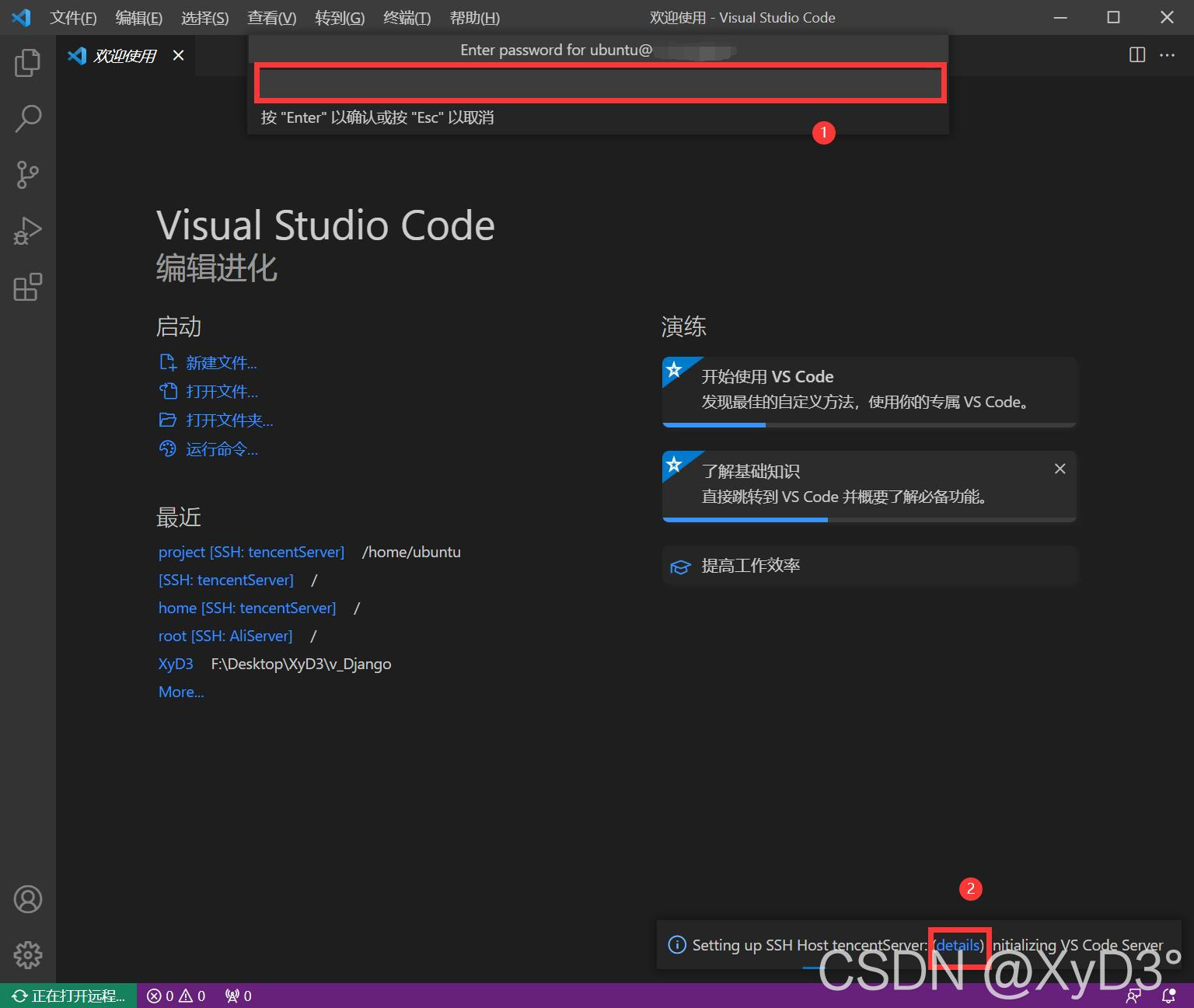
Task: Open the 查看(V) menu
Action: pyautogui.click(x=272, y=17)
